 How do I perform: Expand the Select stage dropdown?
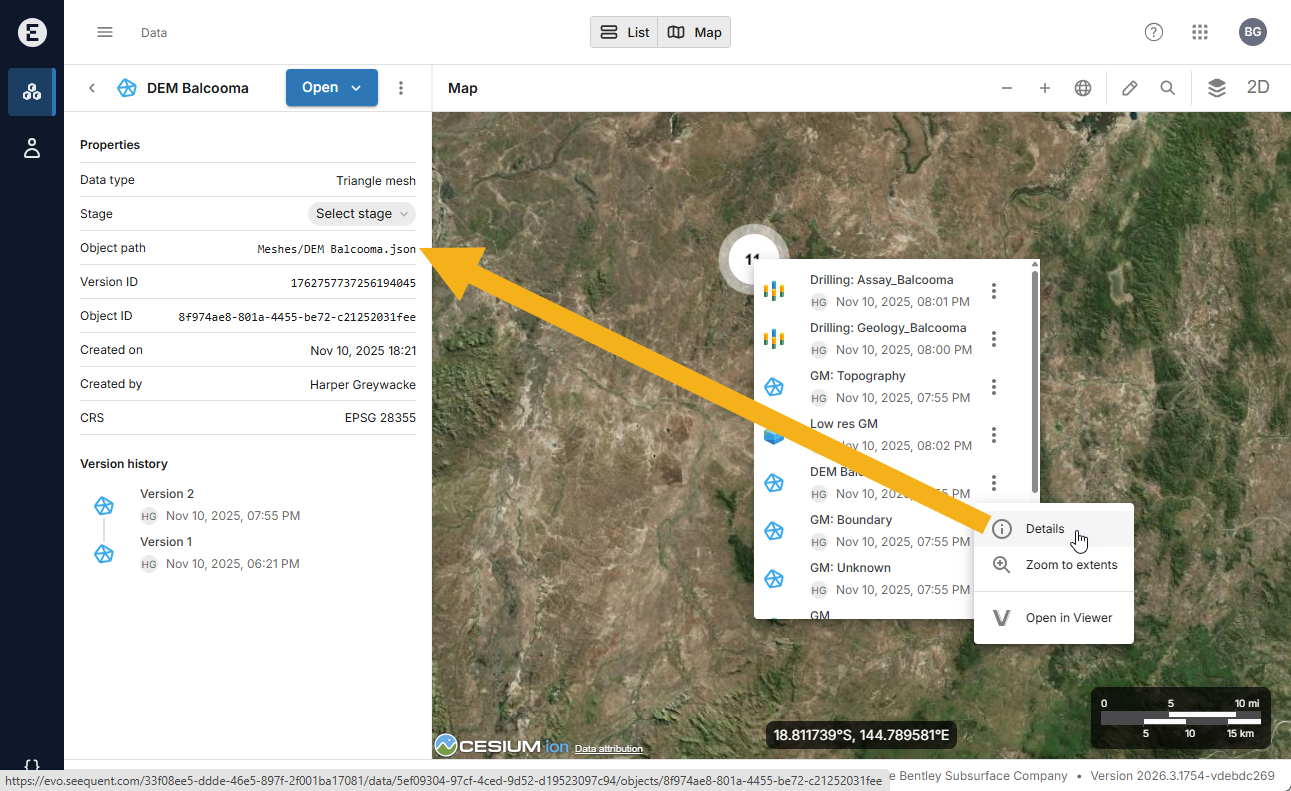point(362,214)
